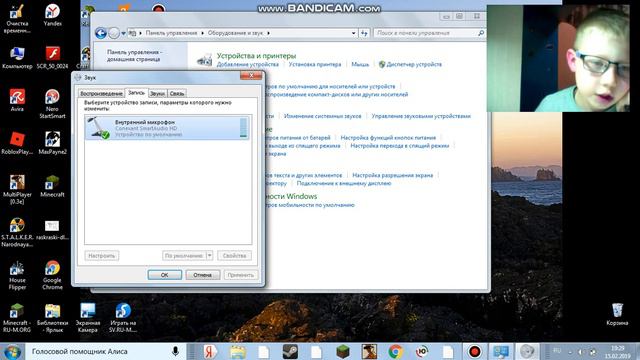Screen dimensions: 640x360
Task: Open the raskraski-dl desktop file
Action: click(x=52, y=229)
